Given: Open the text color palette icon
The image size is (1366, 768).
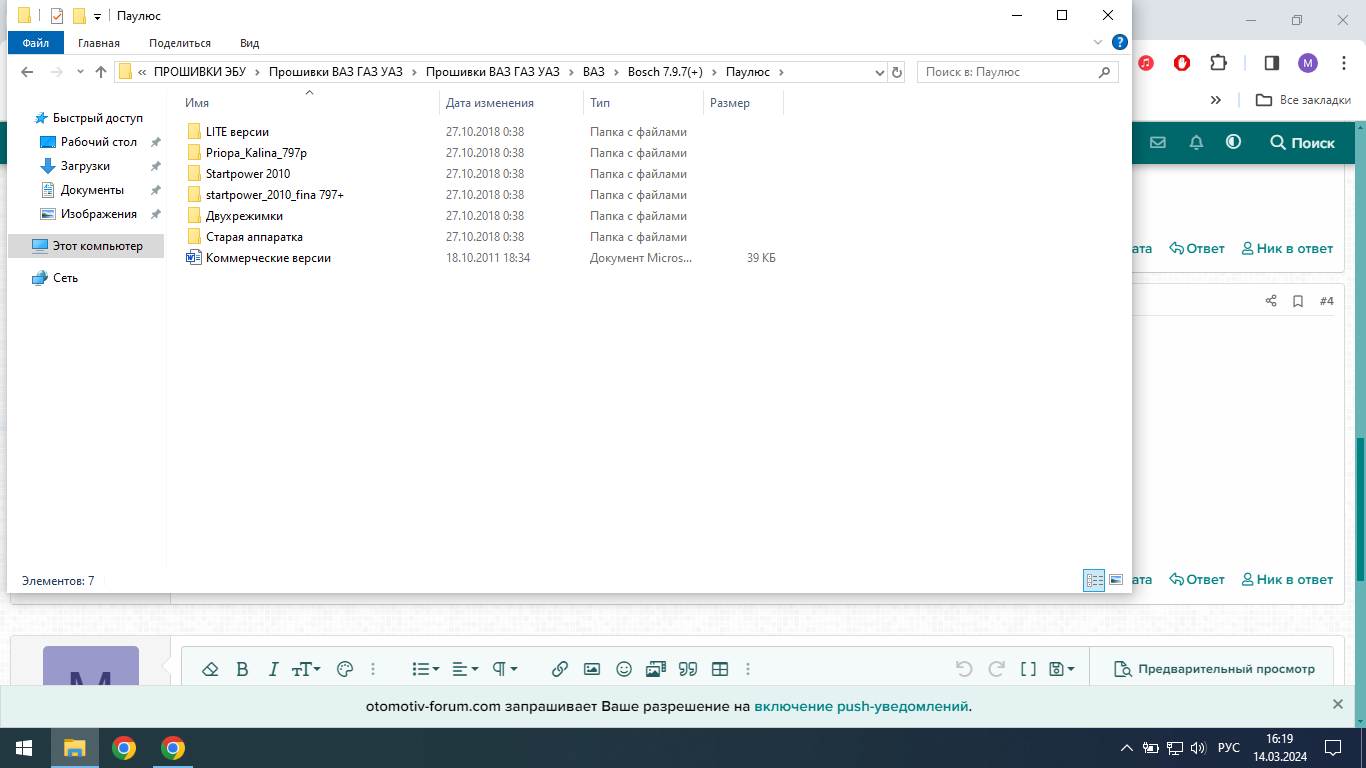Looking at the screenshot, I should (x=345, y=669).
